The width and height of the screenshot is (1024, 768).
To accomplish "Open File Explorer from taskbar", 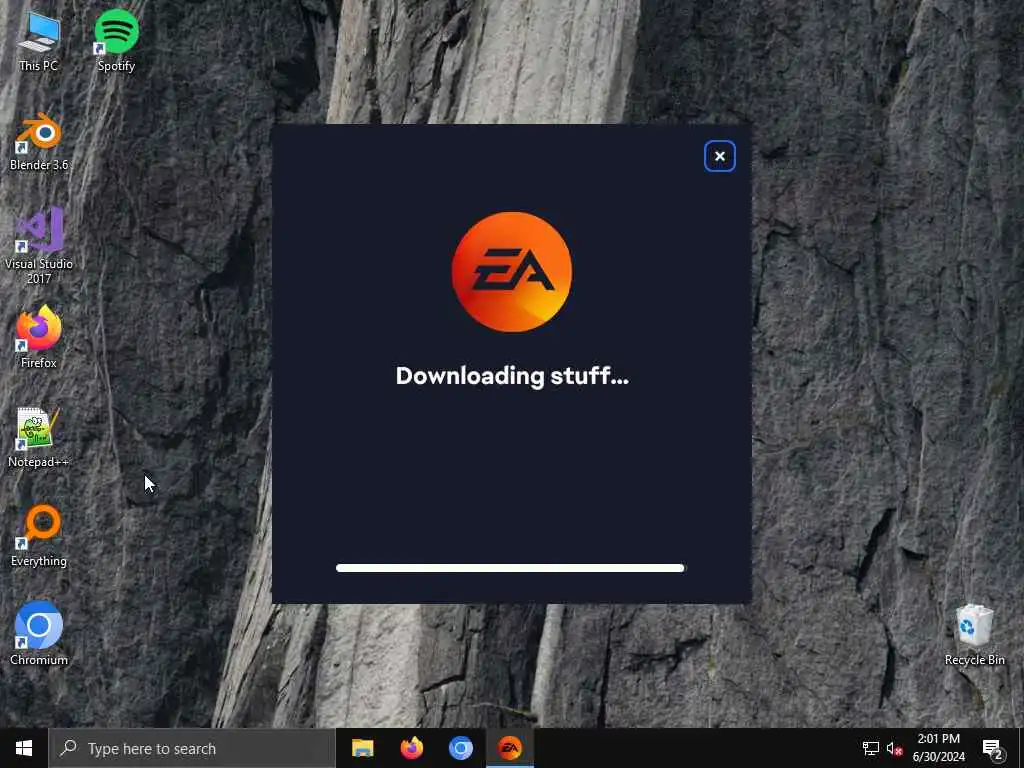I will [x=362, y=748].
